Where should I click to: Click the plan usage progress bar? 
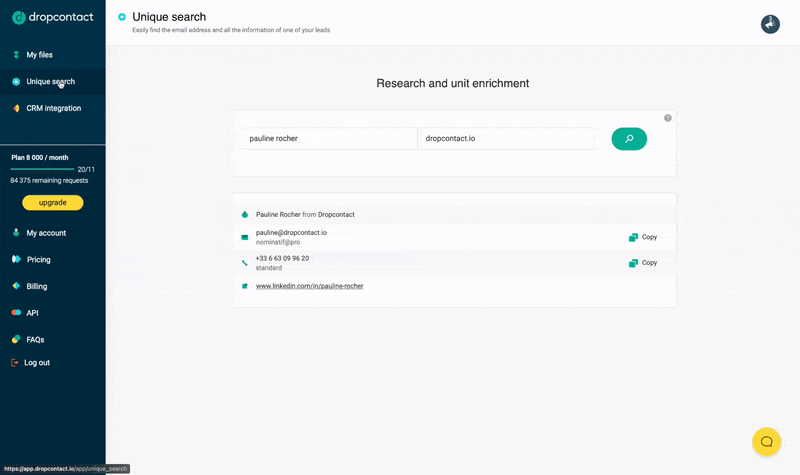point(42,169)
